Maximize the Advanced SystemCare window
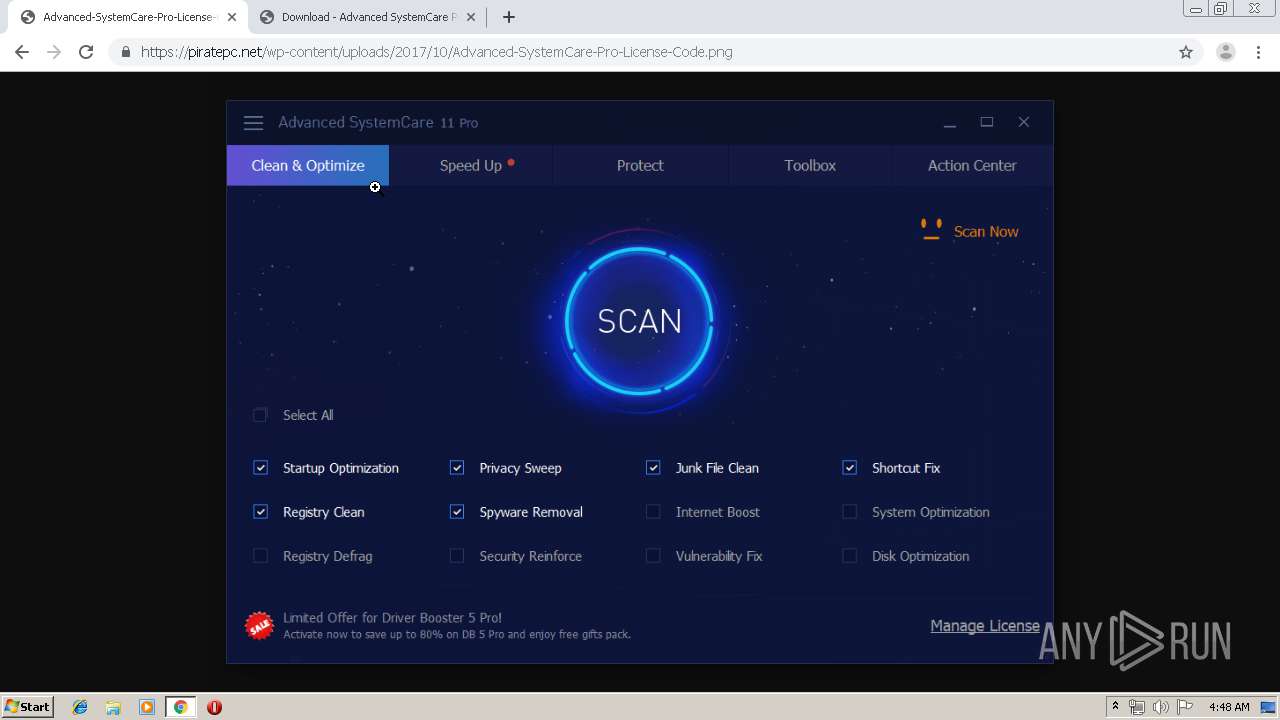1280x720 pixels. point(987,122)
